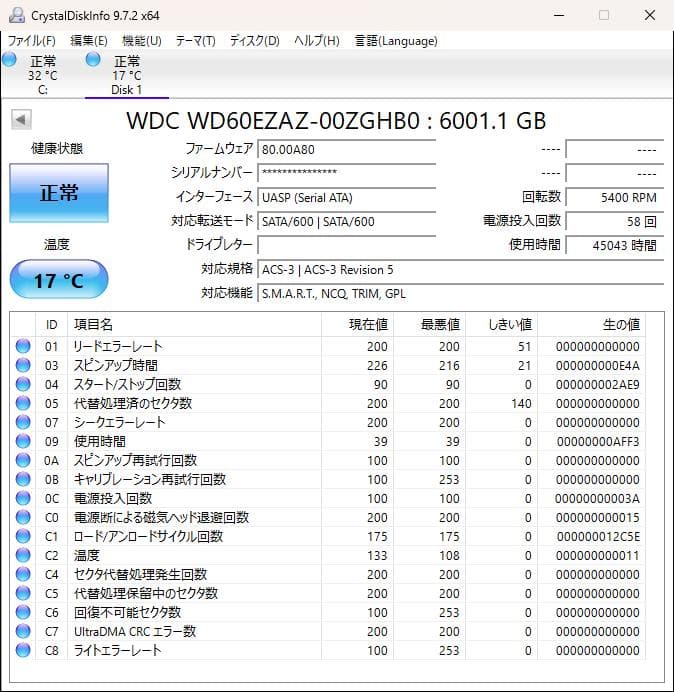The height and width of the screenshot is (692, 674).
Task: Click the rotation rate value 5400 RPM
Action: click(x=615, y=197)
